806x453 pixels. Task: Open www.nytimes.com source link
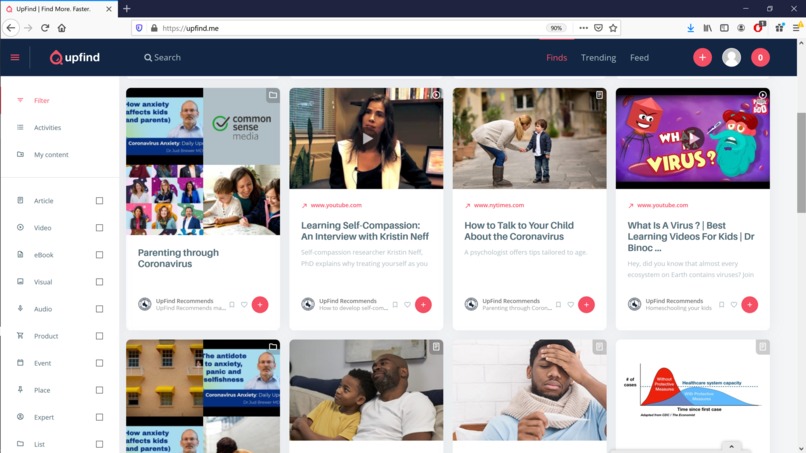499,205
